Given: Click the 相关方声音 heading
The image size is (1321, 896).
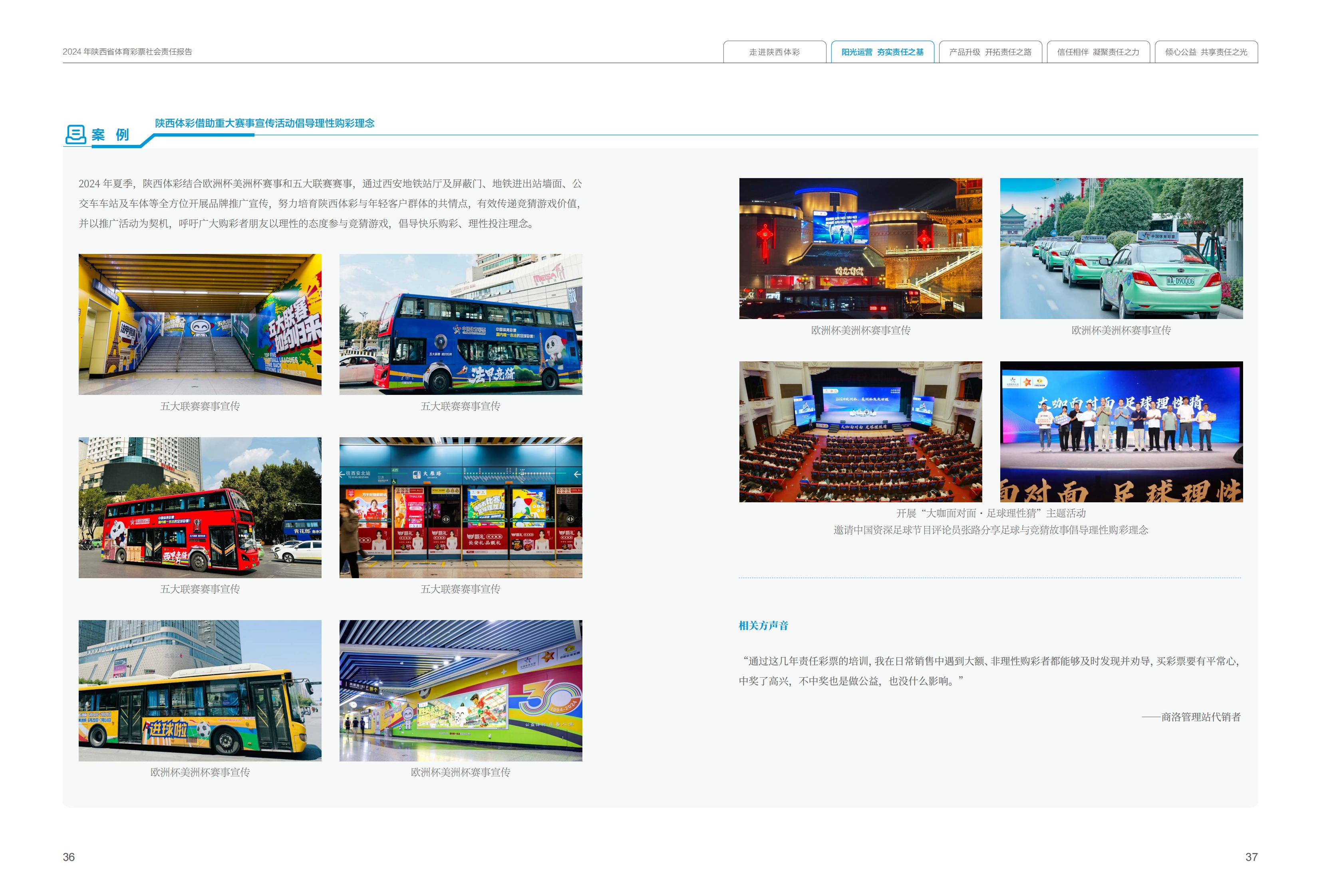Looking at the screenshot, I should [763, 626].
